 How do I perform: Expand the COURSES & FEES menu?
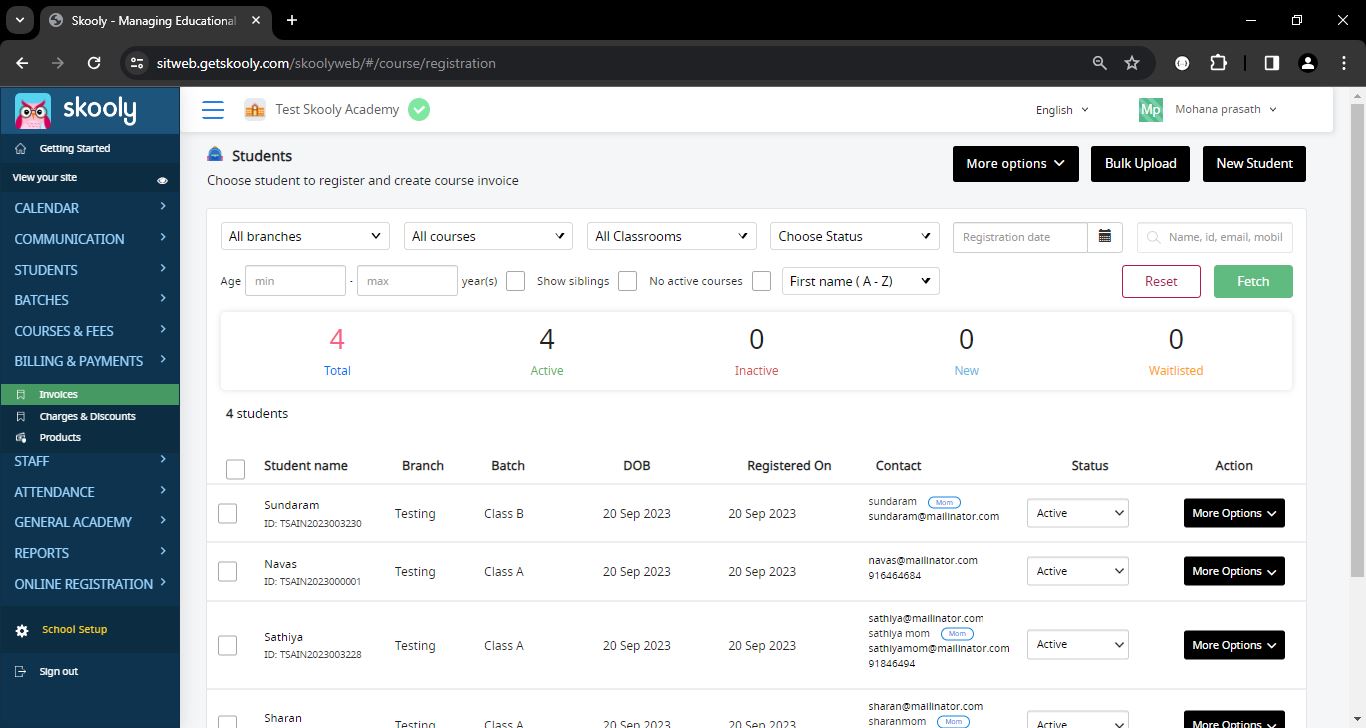pos(90,331)
